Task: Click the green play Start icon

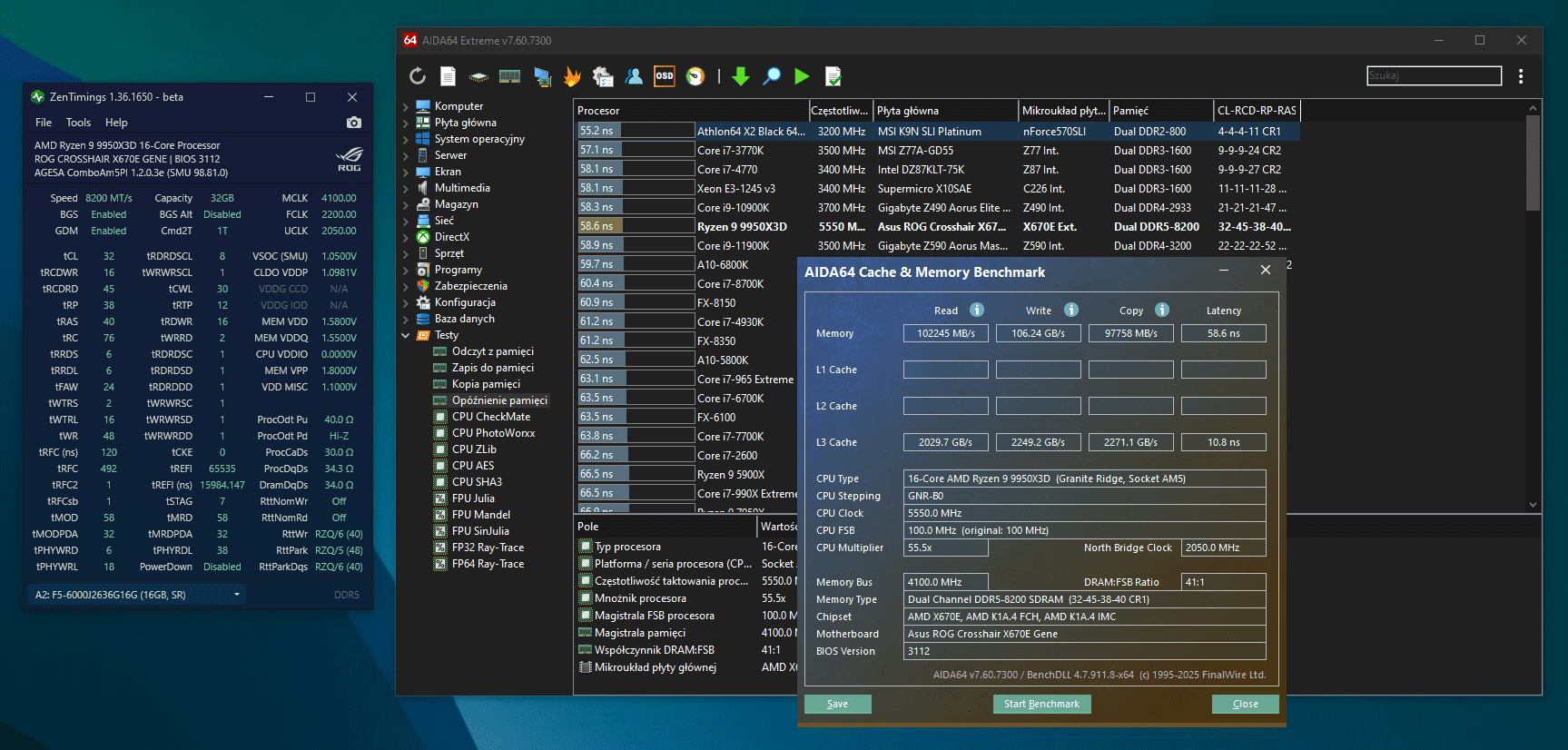Action: [802, 76]
